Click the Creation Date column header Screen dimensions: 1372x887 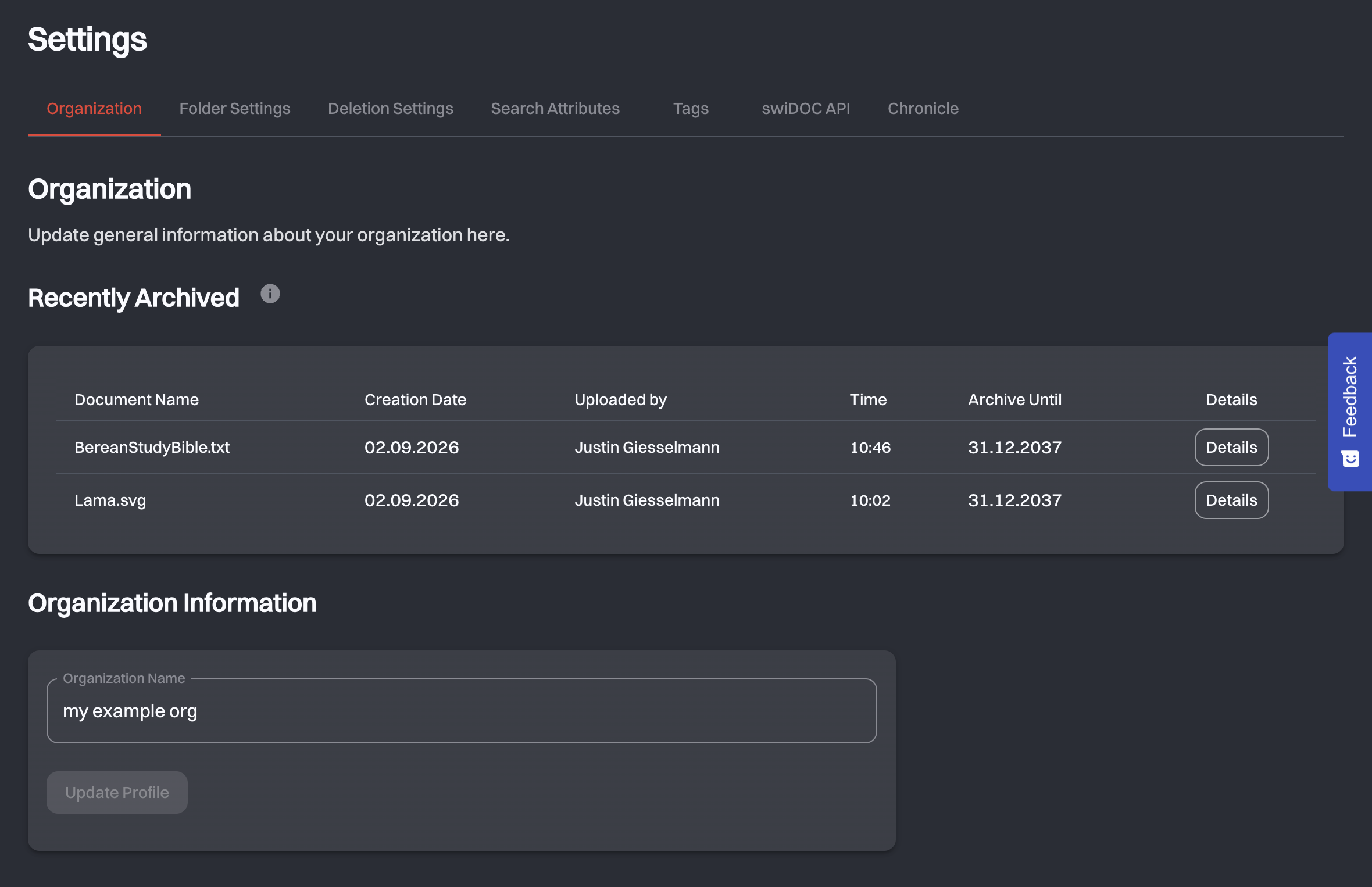tap(415, 400)
